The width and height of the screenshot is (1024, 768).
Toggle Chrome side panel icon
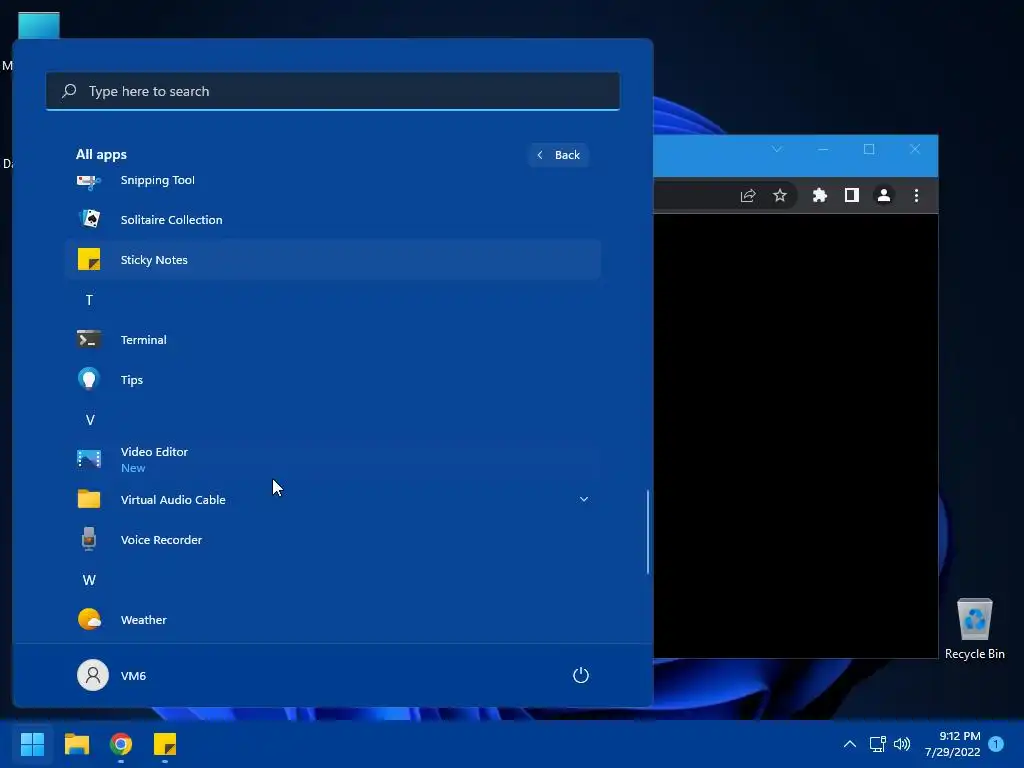tap(852, 195)
